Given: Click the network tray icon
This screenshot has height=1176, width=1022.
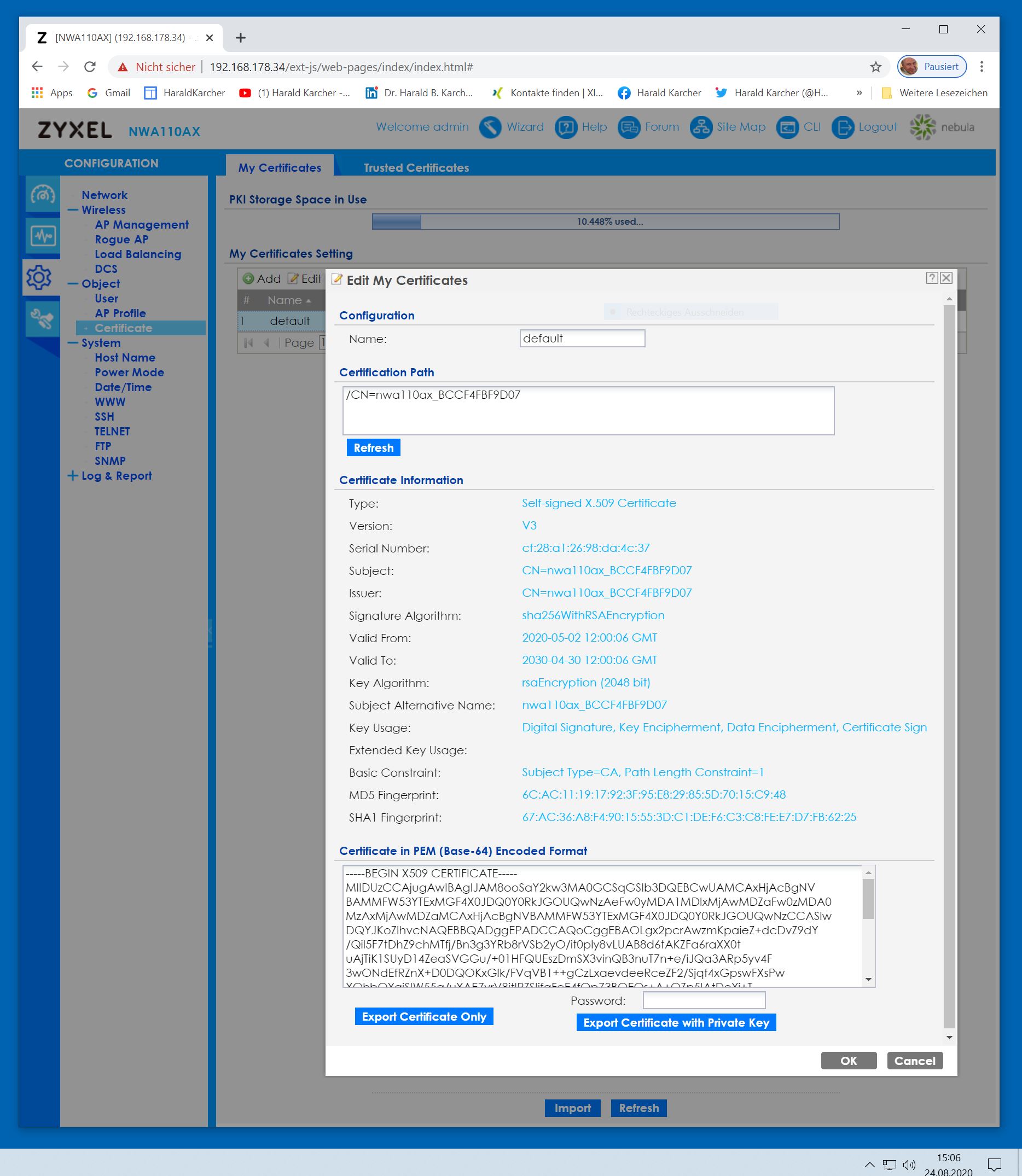Looking at the screenshot, I should point(889,1164).
